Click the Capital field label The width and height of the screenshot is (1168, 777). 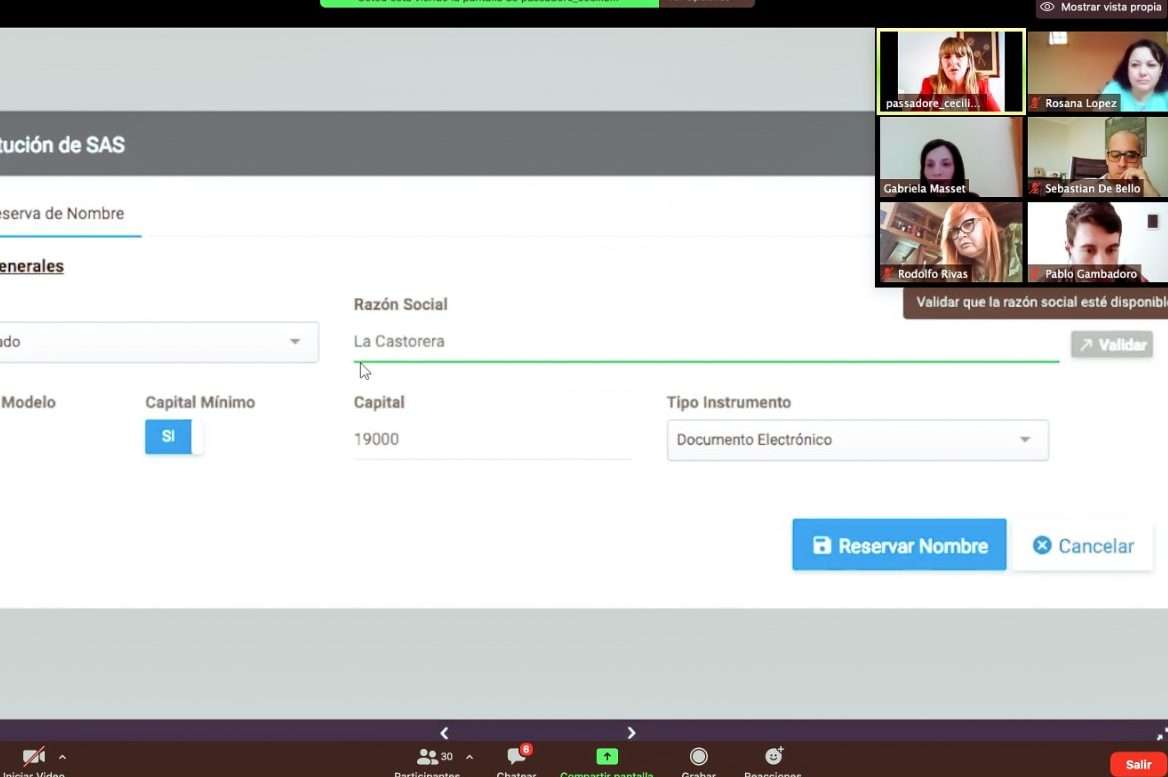pos(378,402)
